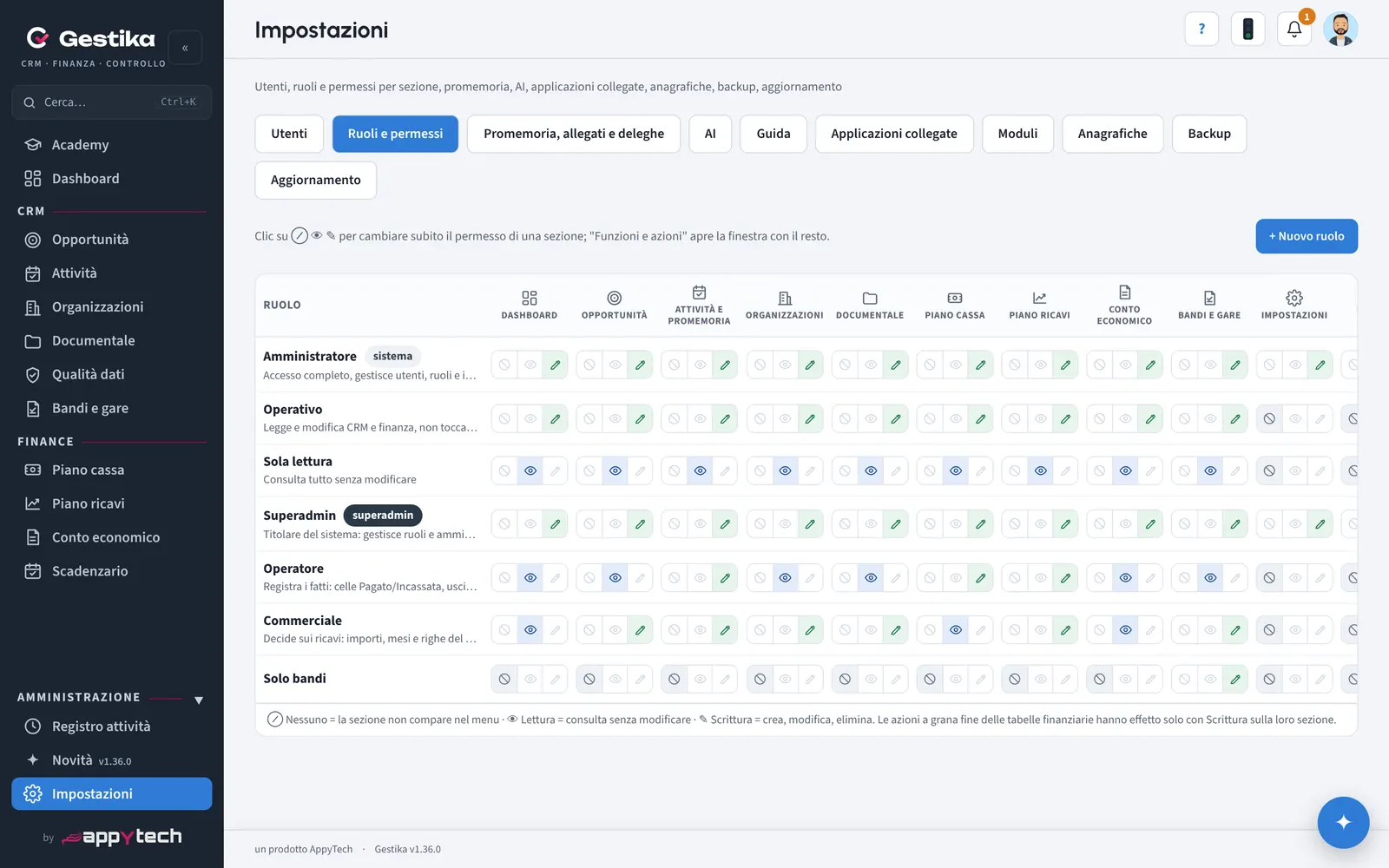1389x868 pixels.
Task: Open Bandi e gare in sidebar
Action: (112, 408)
